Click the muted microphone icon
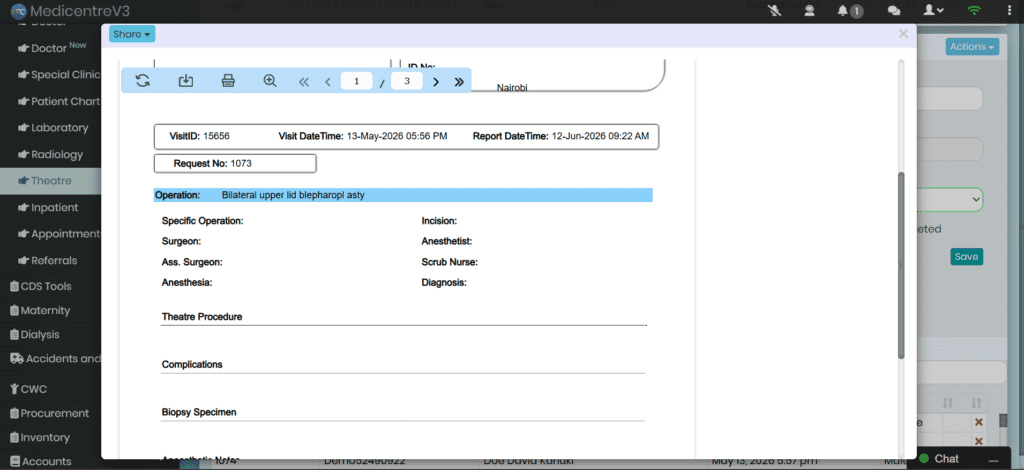This screenshot has width=1024, height=470. point(775,10)
